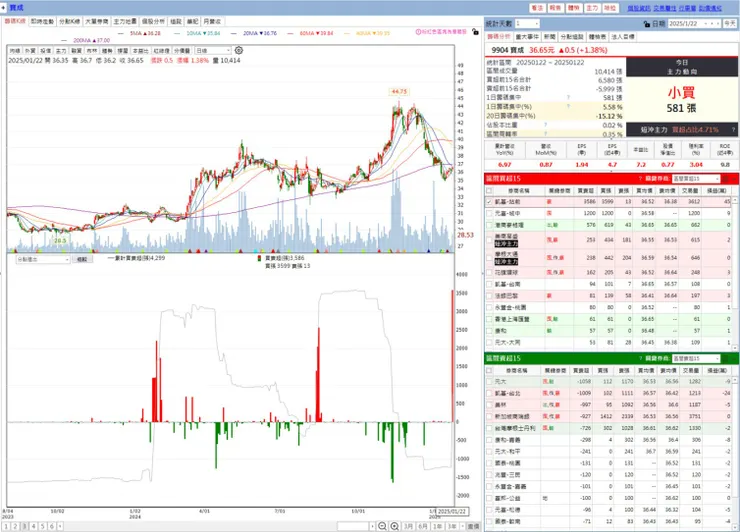
Task: Click the 區間買超15 table vertical scrollbar
Action: tap(735, 274)
